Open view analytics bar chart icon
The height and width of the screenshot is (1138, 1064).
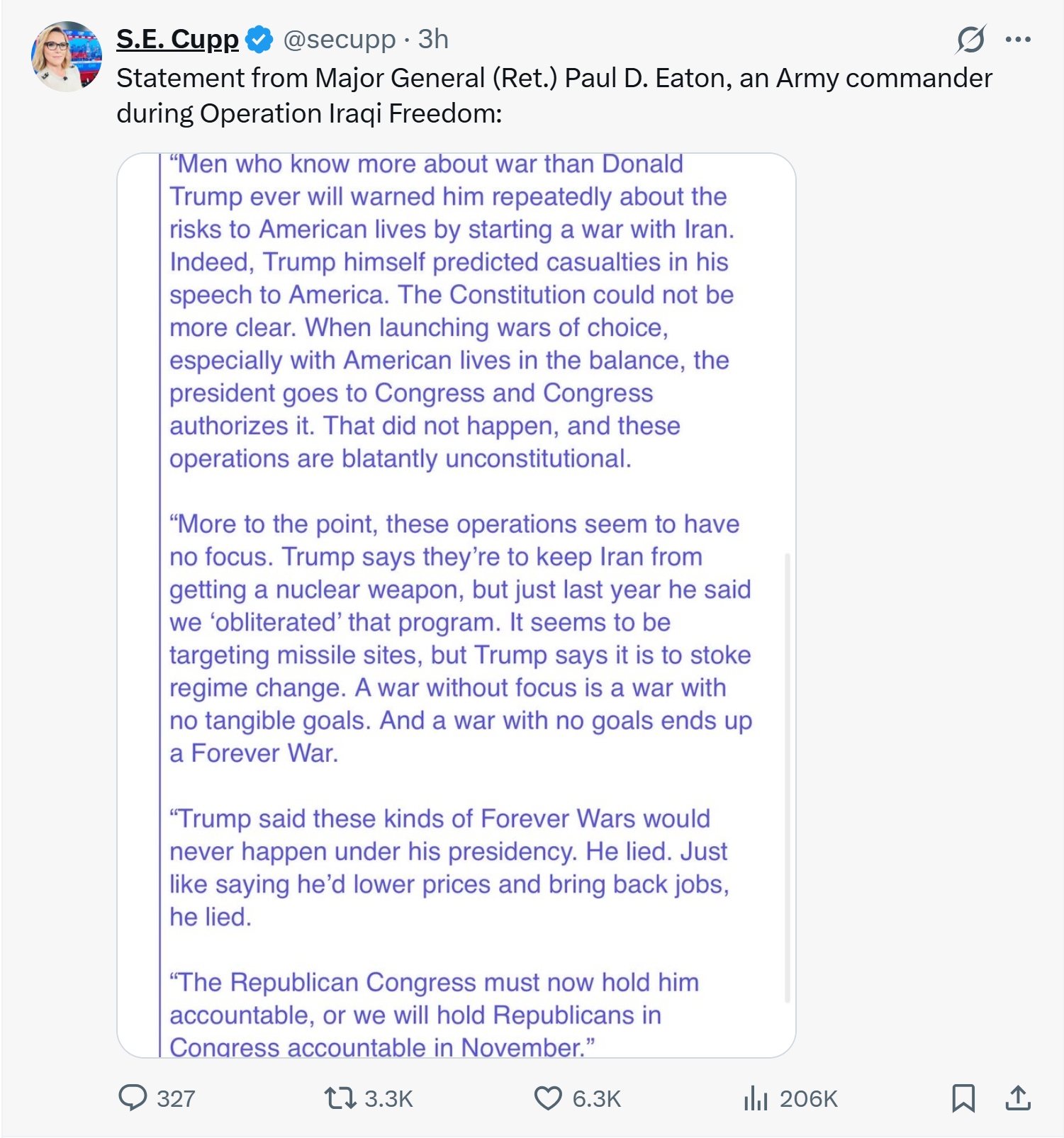pyautogui.click(x=756, y=1098)
